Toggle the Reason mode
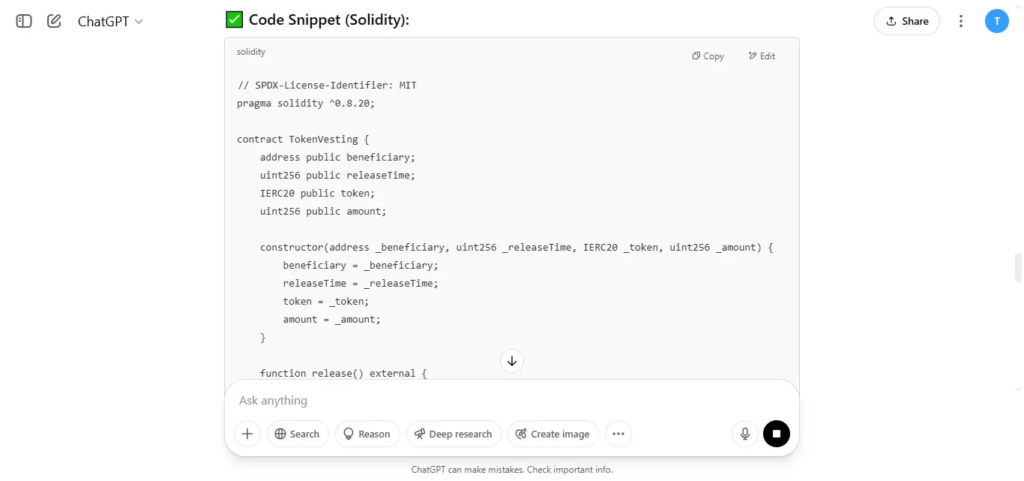Screen dimensions: 1024x481 click(368, 434)
